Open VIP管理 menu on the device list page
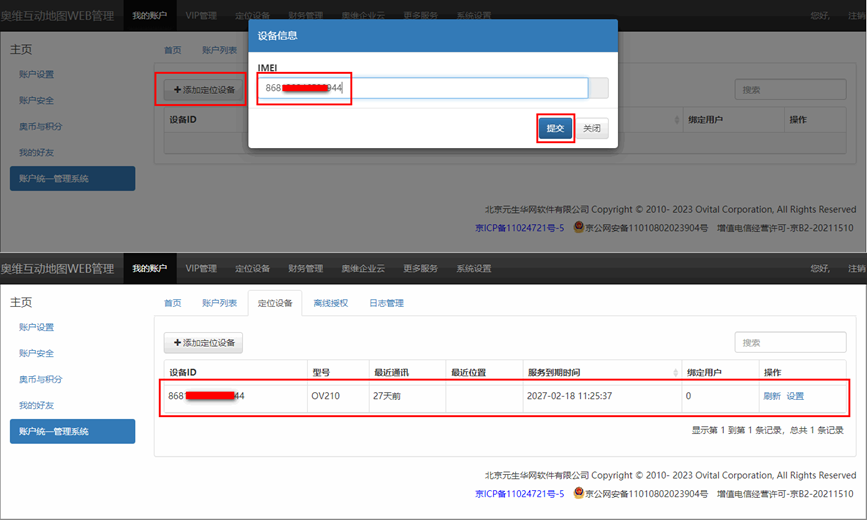Viewport: 867px width, 520px height. pos(201,268)
